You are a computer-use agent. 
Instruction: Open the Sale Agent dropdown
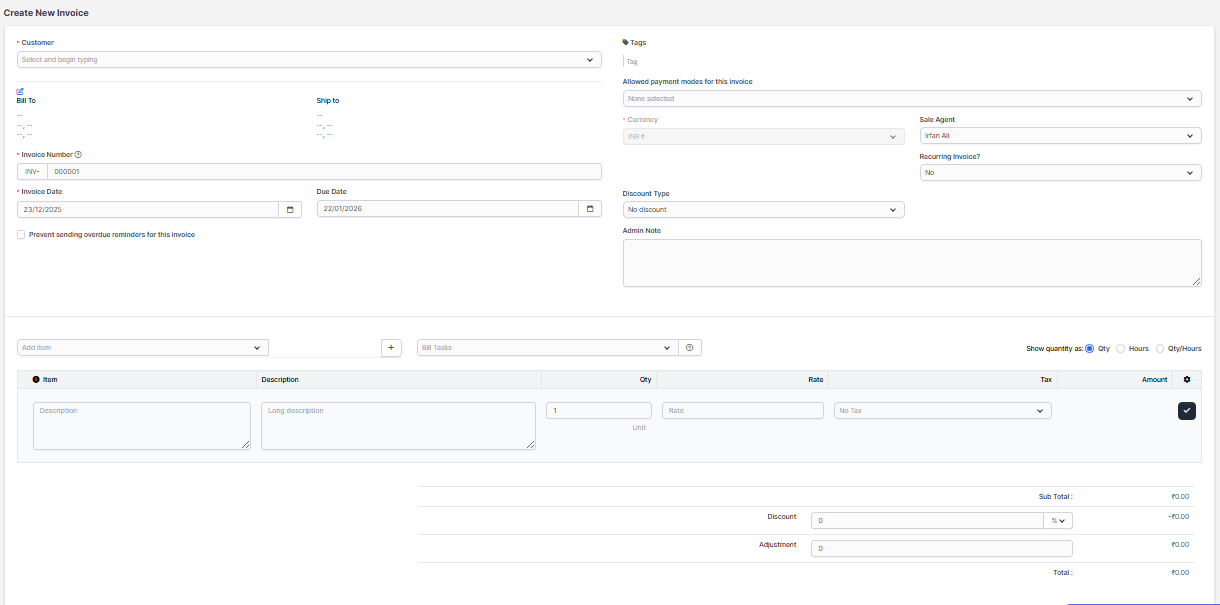1060,136
